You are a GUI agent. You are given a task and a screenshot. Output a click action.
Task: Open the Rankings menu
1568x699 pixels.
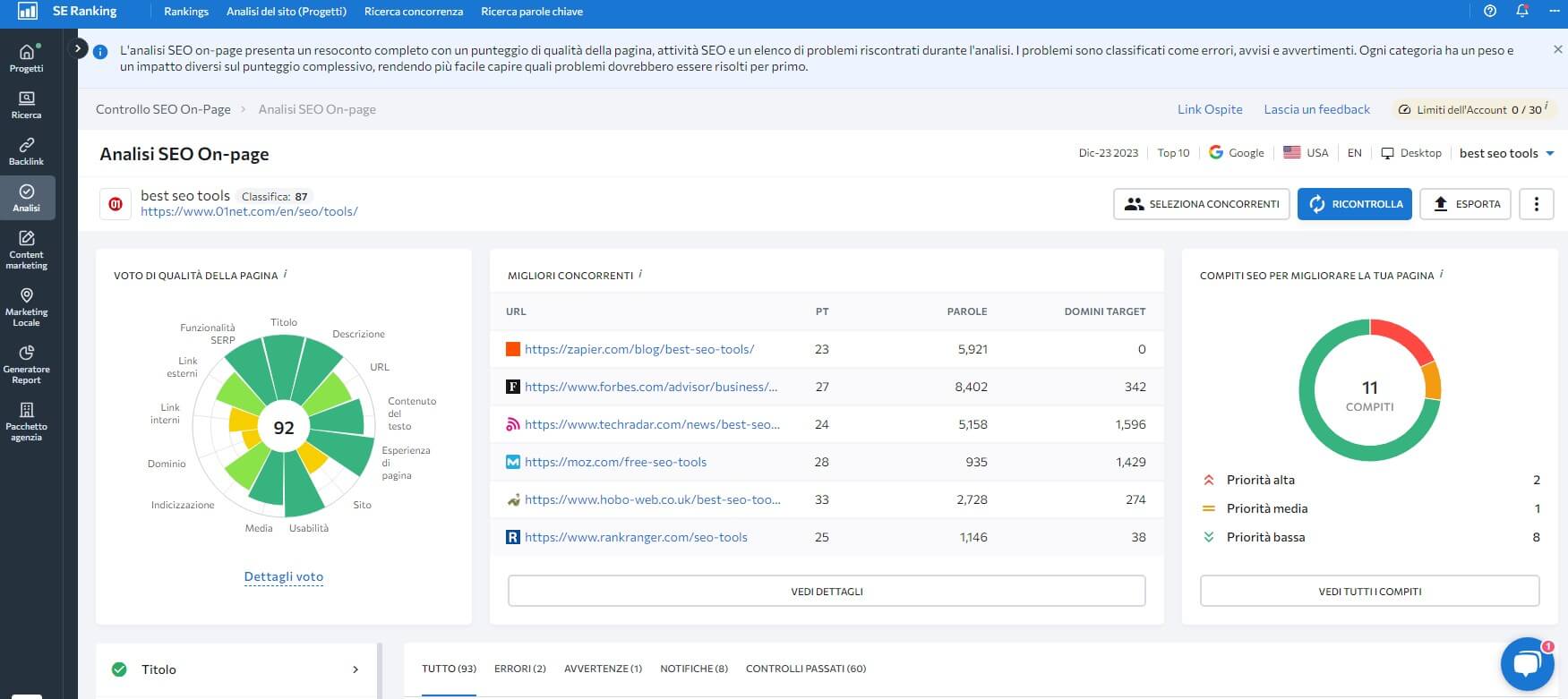(186, 12)
